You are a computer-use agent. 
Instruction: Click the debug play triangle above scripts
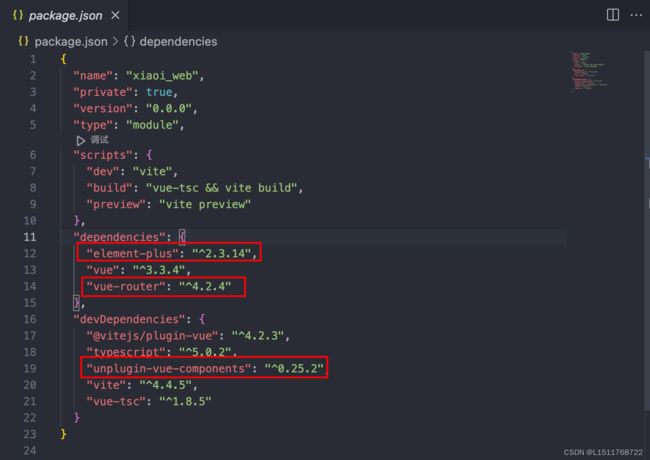click(x=81, y=141)
